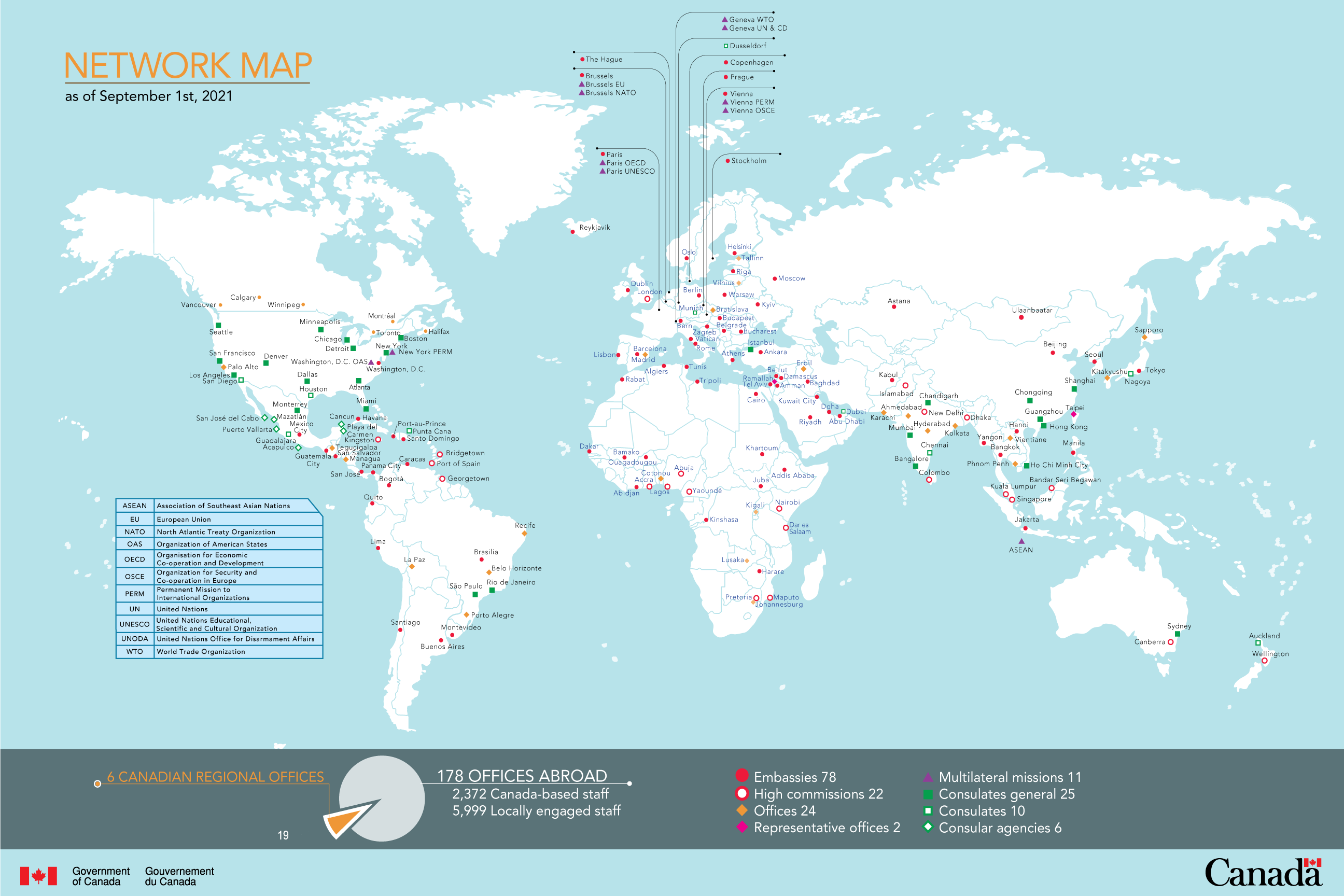Click the Astana red embassy dot
1344x896 pixels.
click(894, 307)
